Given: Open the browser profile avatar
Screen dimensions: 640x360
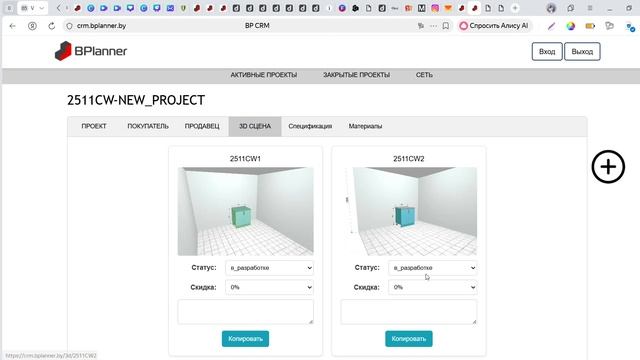Looking at the screenshot, I should (551, 8).
